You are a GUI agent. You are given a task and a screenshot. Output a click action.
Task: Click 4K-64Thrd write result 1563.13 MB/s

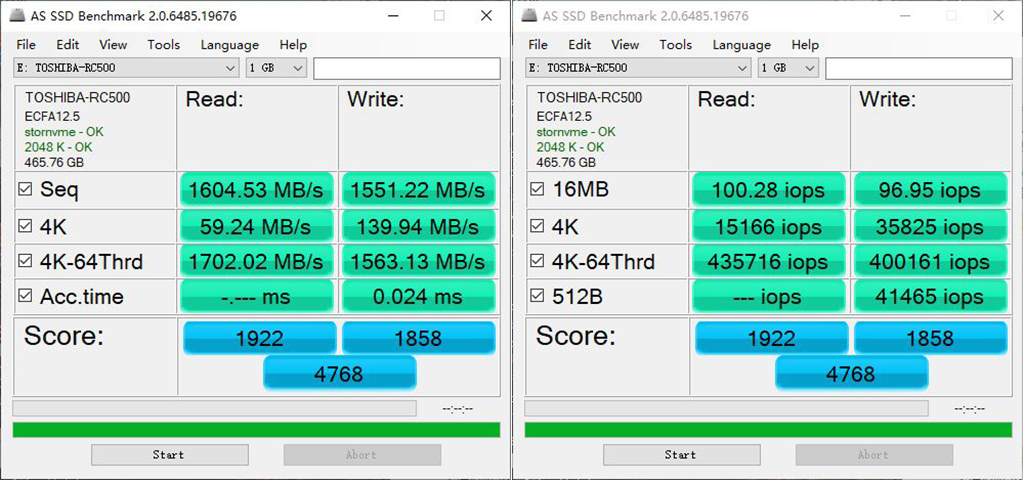[418, 262]
